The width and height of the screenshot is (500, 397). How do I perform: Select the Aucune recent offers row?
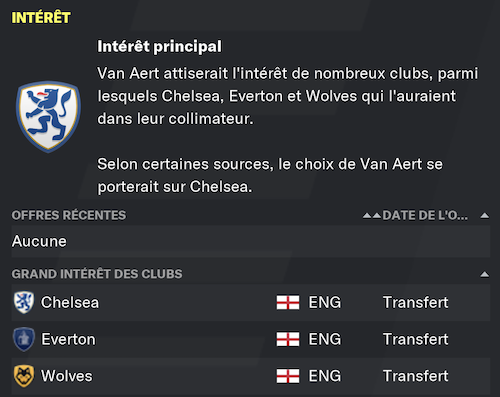point(251,241)
